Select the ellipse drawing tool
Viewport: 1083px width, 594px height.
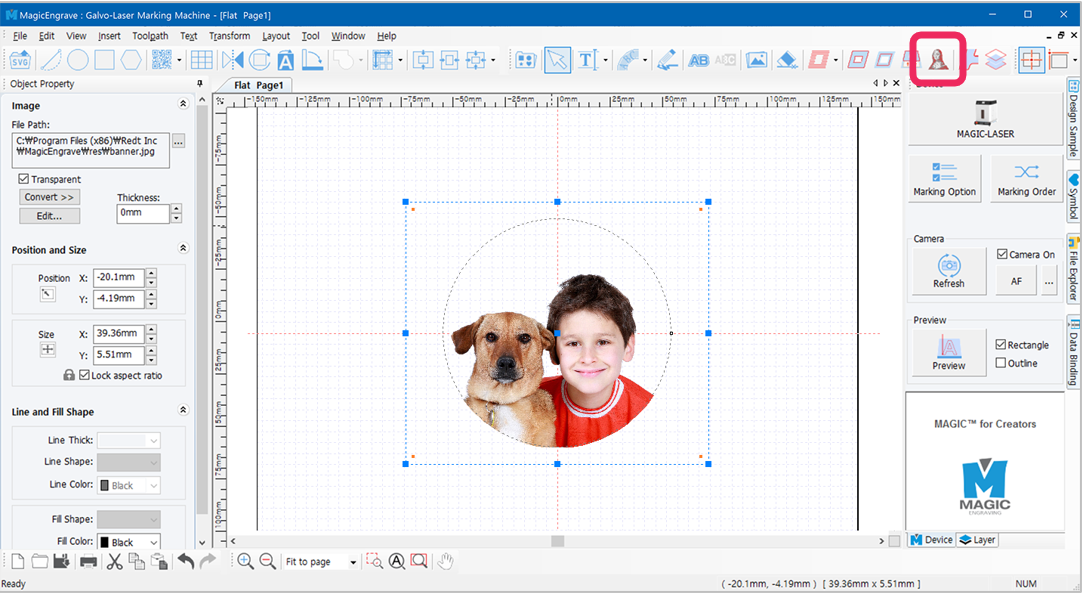tap(77, 60)
